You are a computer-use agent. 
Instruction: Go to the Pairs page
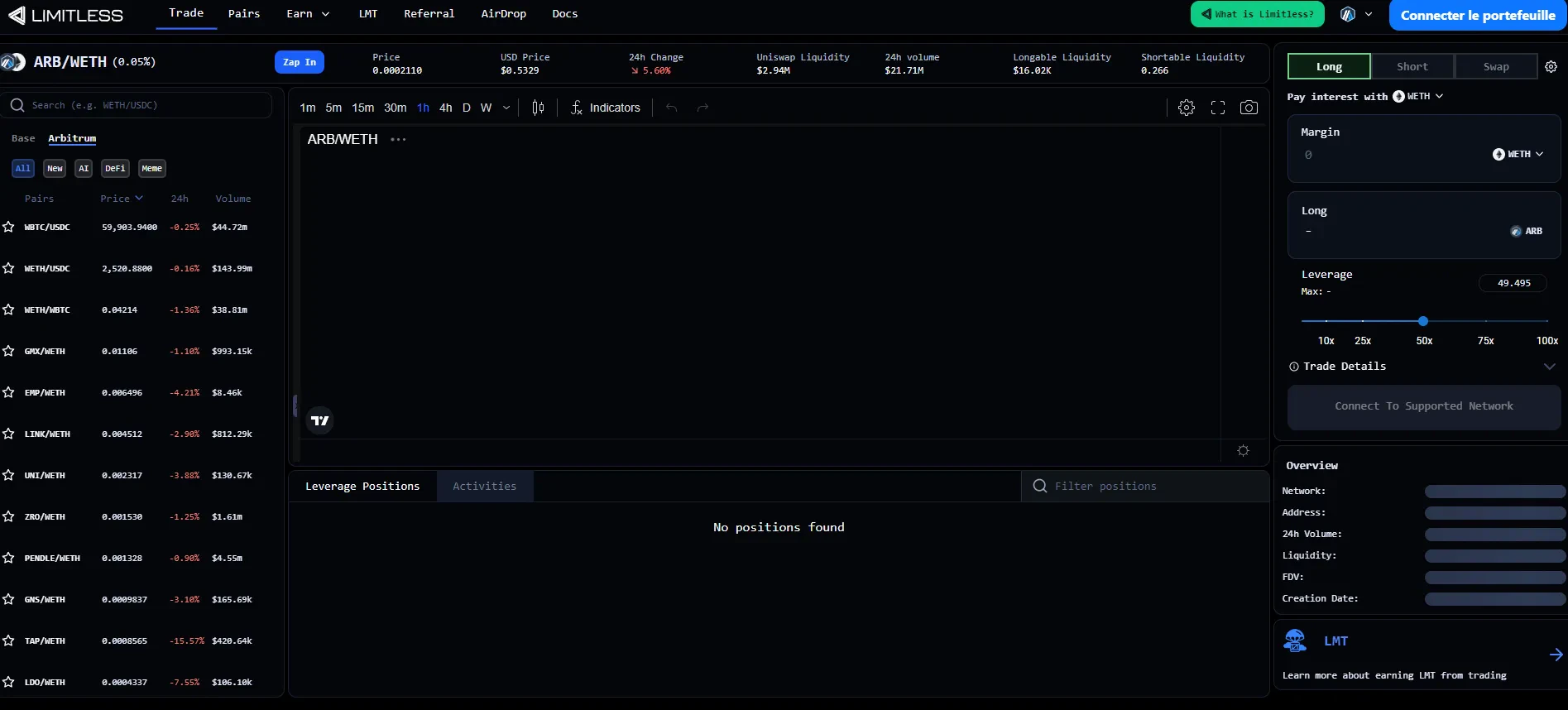click(x=244, y=14)
